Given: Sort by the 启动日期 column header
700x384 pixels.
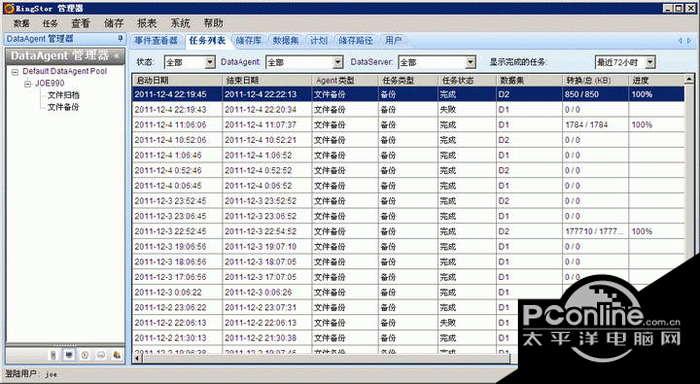Looking at the screenshot, I should coord(177,80).
